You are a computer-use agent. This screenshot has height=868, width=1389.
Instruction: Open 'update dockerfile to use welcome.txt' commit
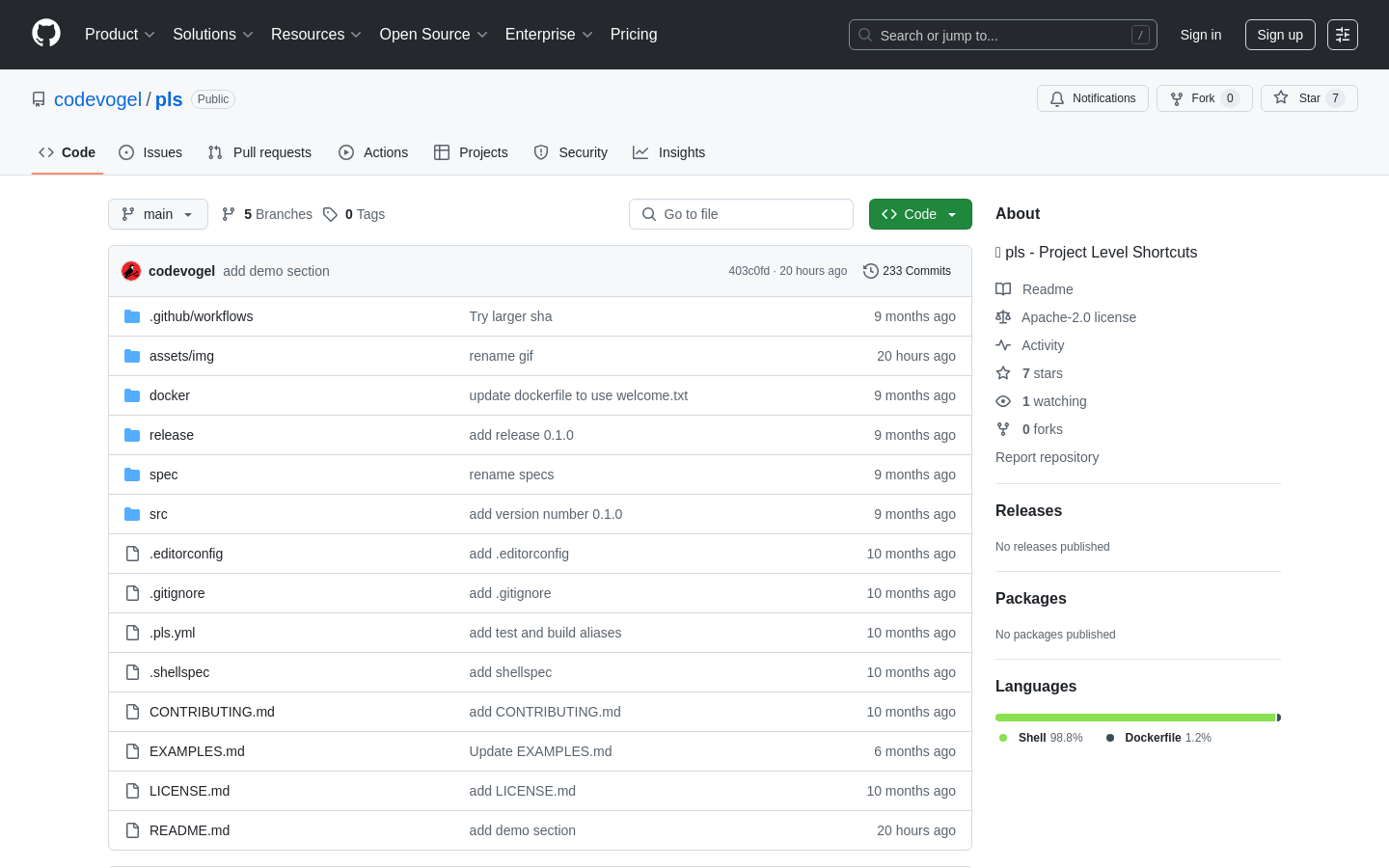579,395
